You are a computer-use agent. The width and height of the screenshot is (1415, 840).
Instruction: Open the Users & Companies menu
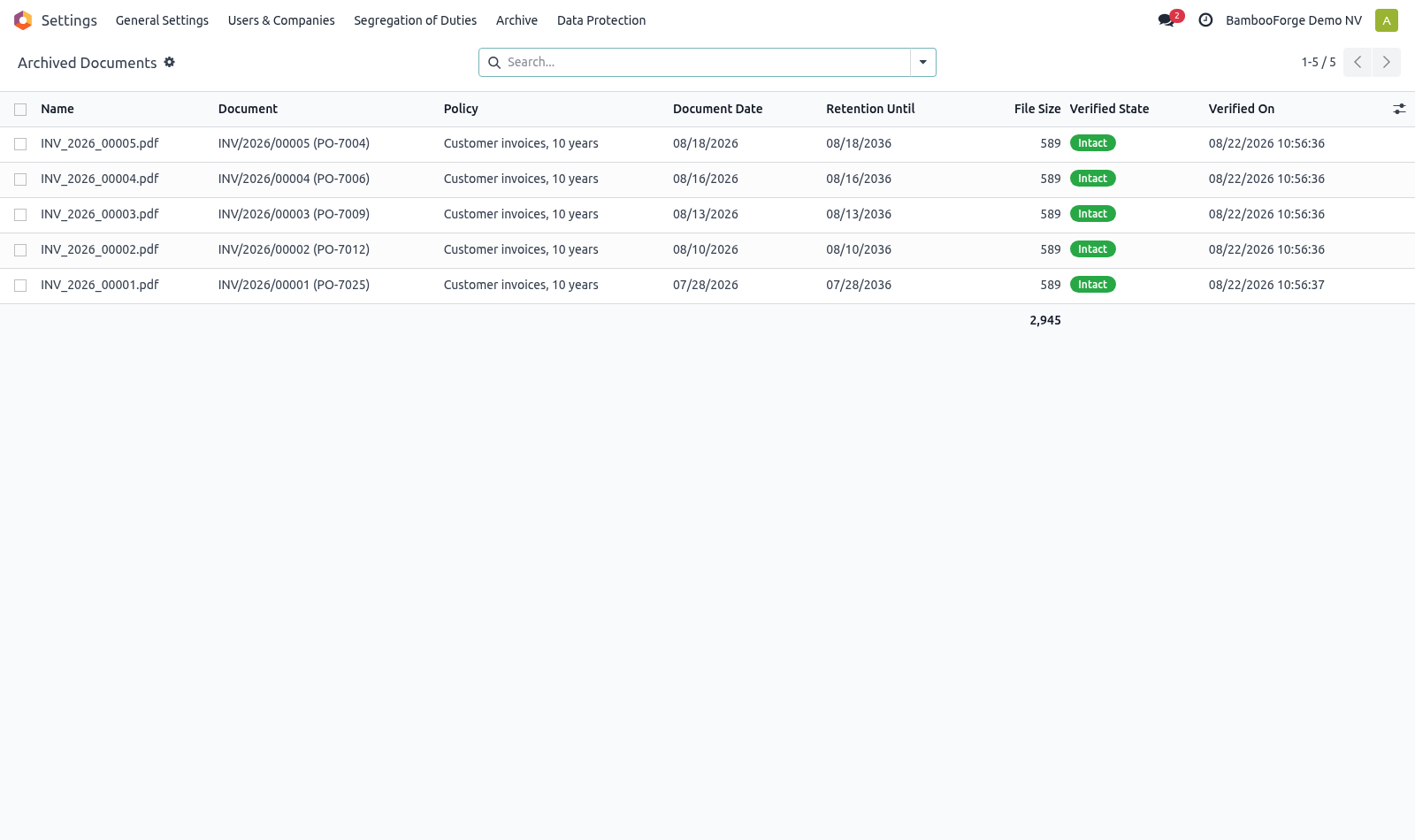click(281, 20)
